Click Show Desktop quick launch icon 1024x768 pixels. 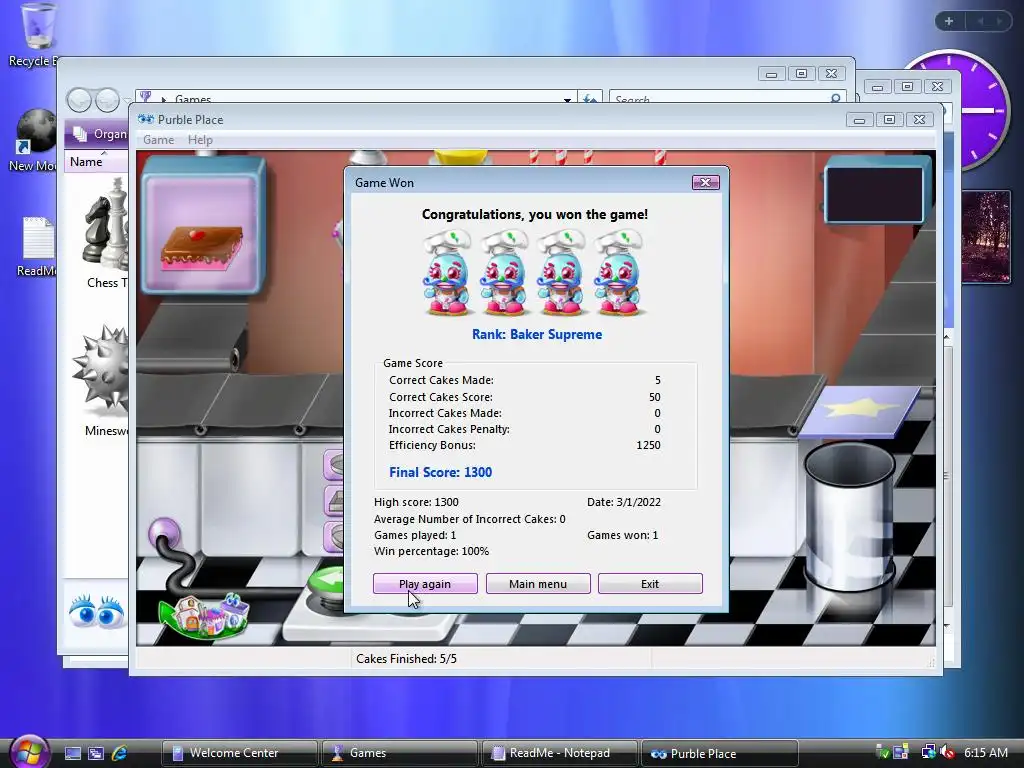tap(73, 753)
